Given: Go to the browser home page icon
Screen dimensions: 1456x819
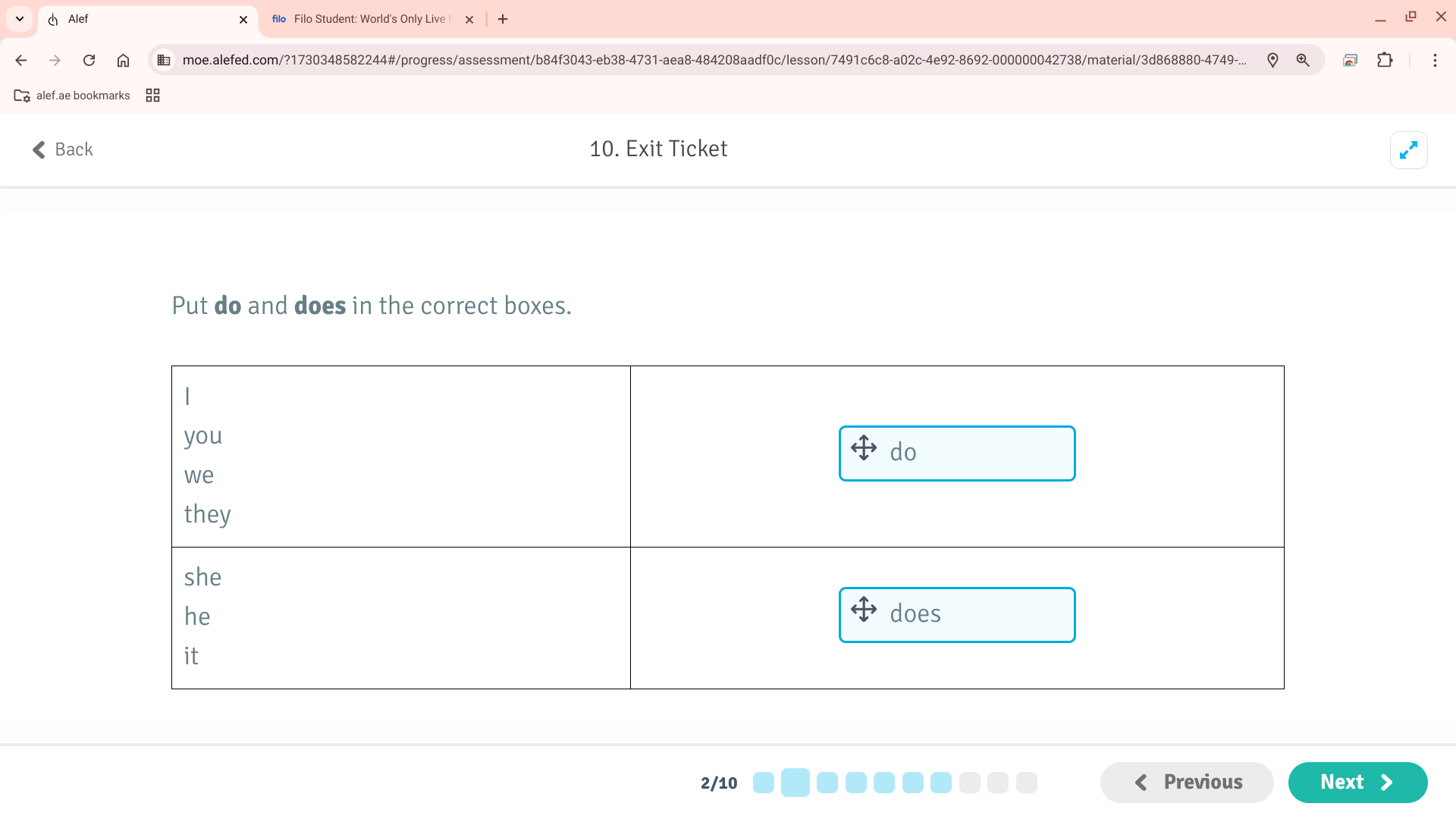Looking at the screenshot, I should click(x=123, y=60).
